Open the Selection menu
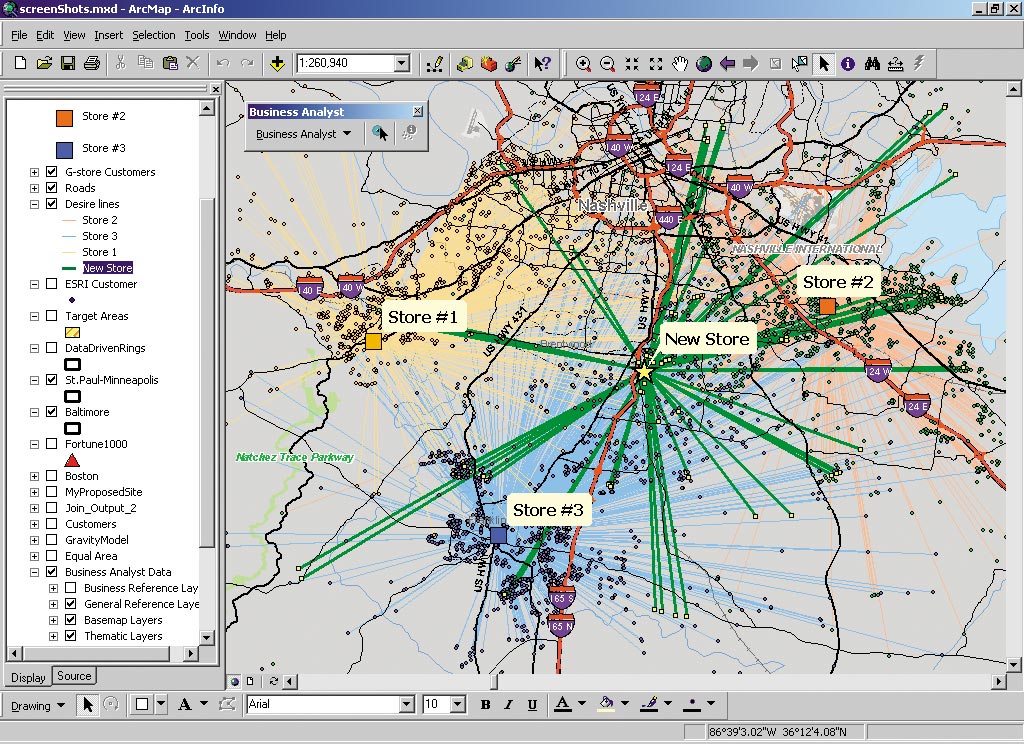 click(x=153, y=35)
